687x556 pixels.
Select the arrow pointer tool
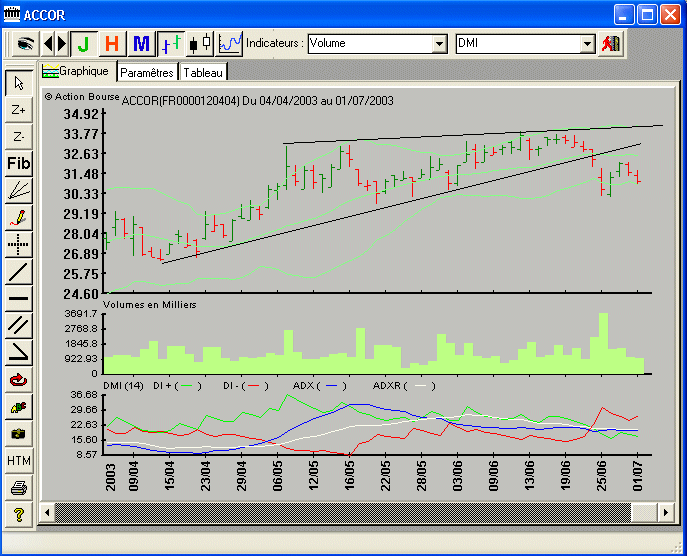pos(18,83)
